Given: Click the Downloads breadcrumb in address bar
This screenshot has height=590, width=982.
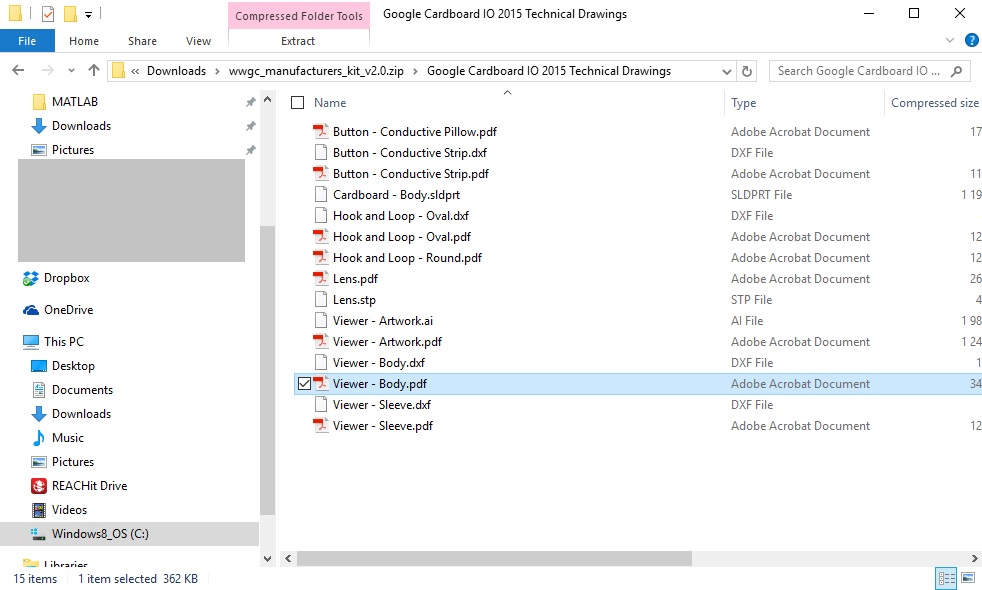Looking at the screenshot, I should click(x=176, y=71).
